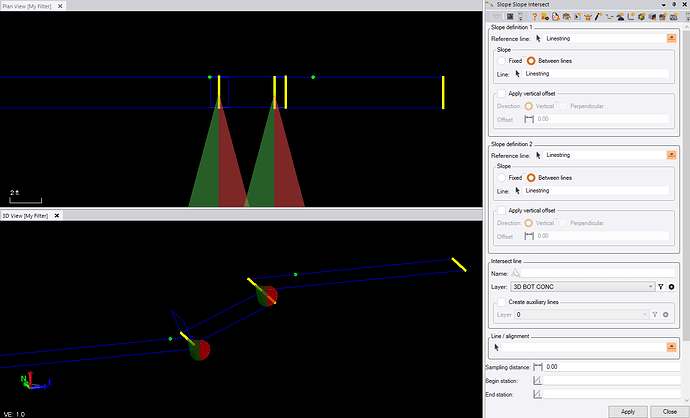Pick Slope definition 1 reference line with cursor icon

(x=538, y=38)
